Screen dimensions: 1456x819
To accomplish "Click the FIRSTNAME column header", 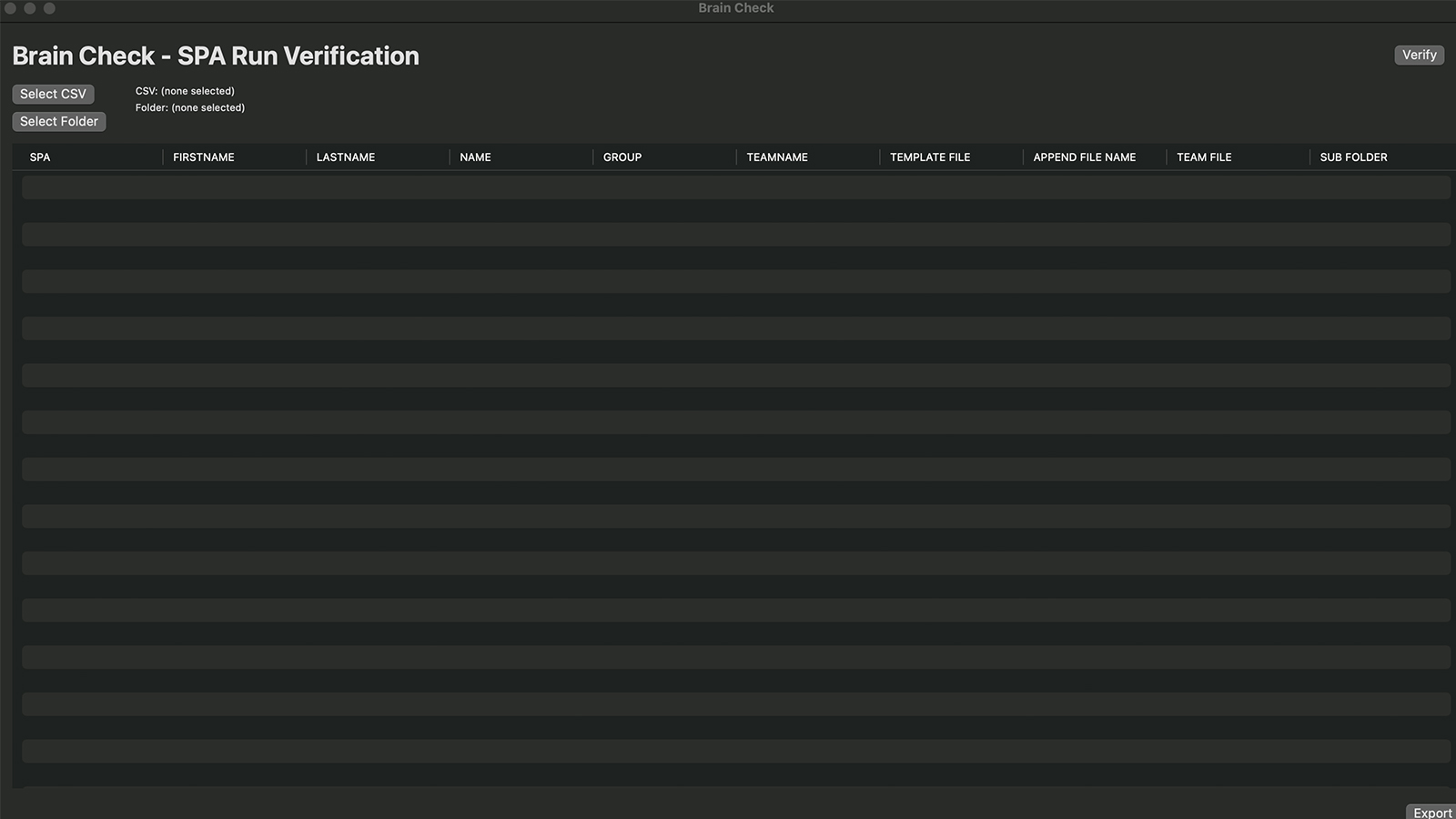I will coord(204,157).
